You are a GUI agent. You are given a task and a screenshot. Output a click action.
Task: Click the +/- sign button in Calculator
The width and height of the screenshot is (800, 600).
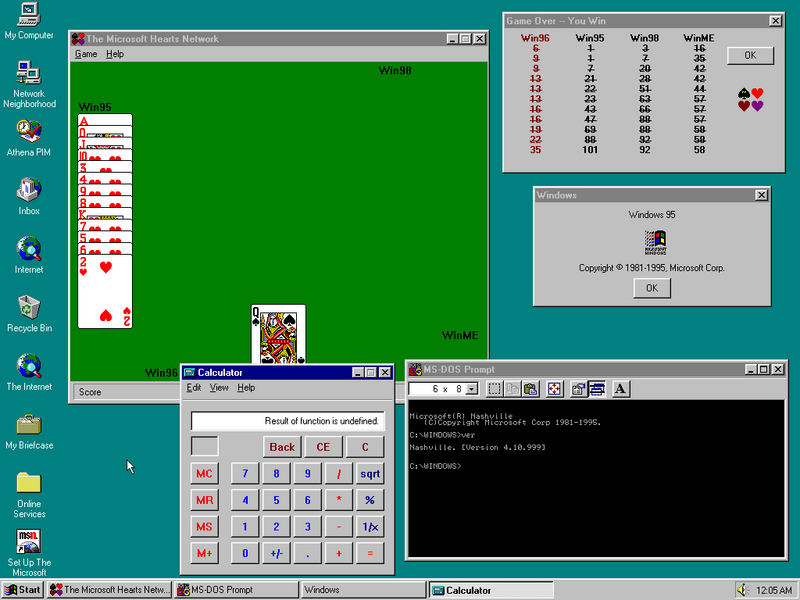277,553
